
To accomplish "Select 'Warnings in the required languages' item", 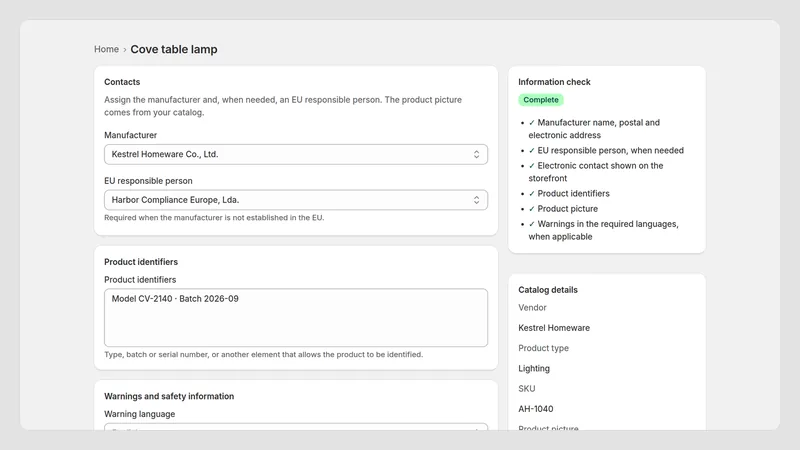I will tap(604, 230).
